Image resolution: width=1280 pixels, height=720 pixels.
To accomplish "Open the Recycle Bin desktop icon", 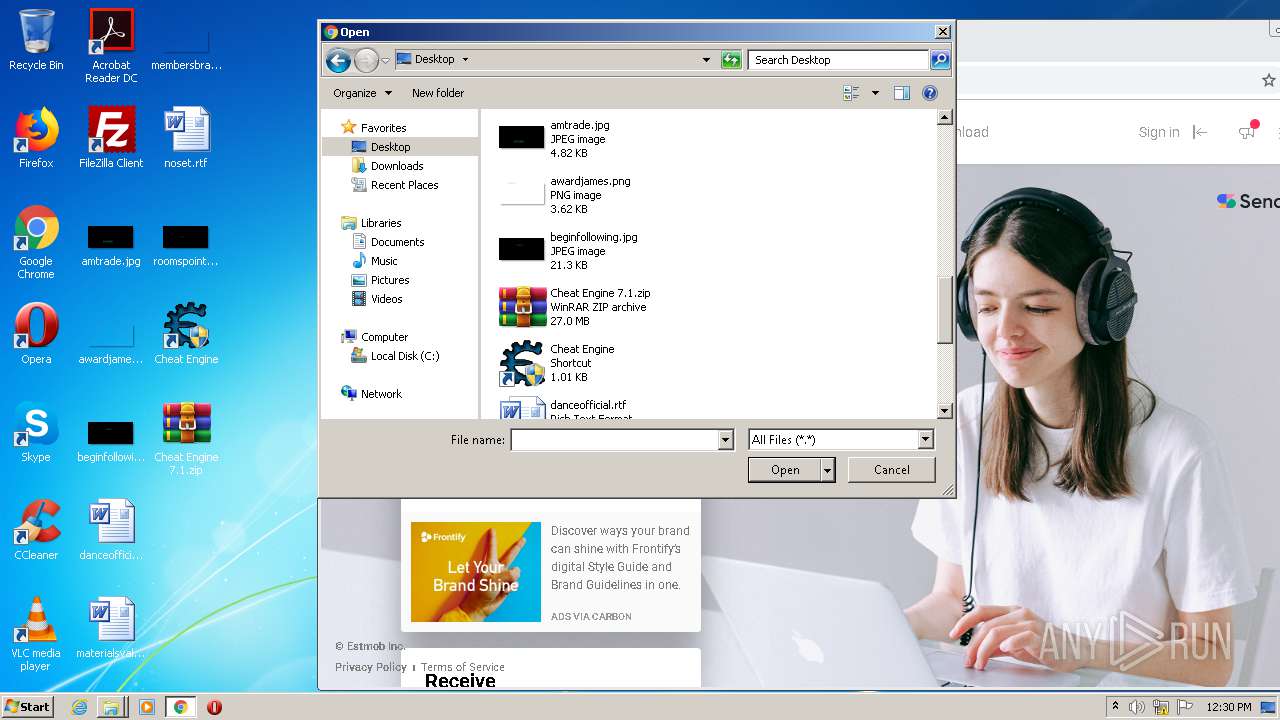I will [x=36, y=40].
